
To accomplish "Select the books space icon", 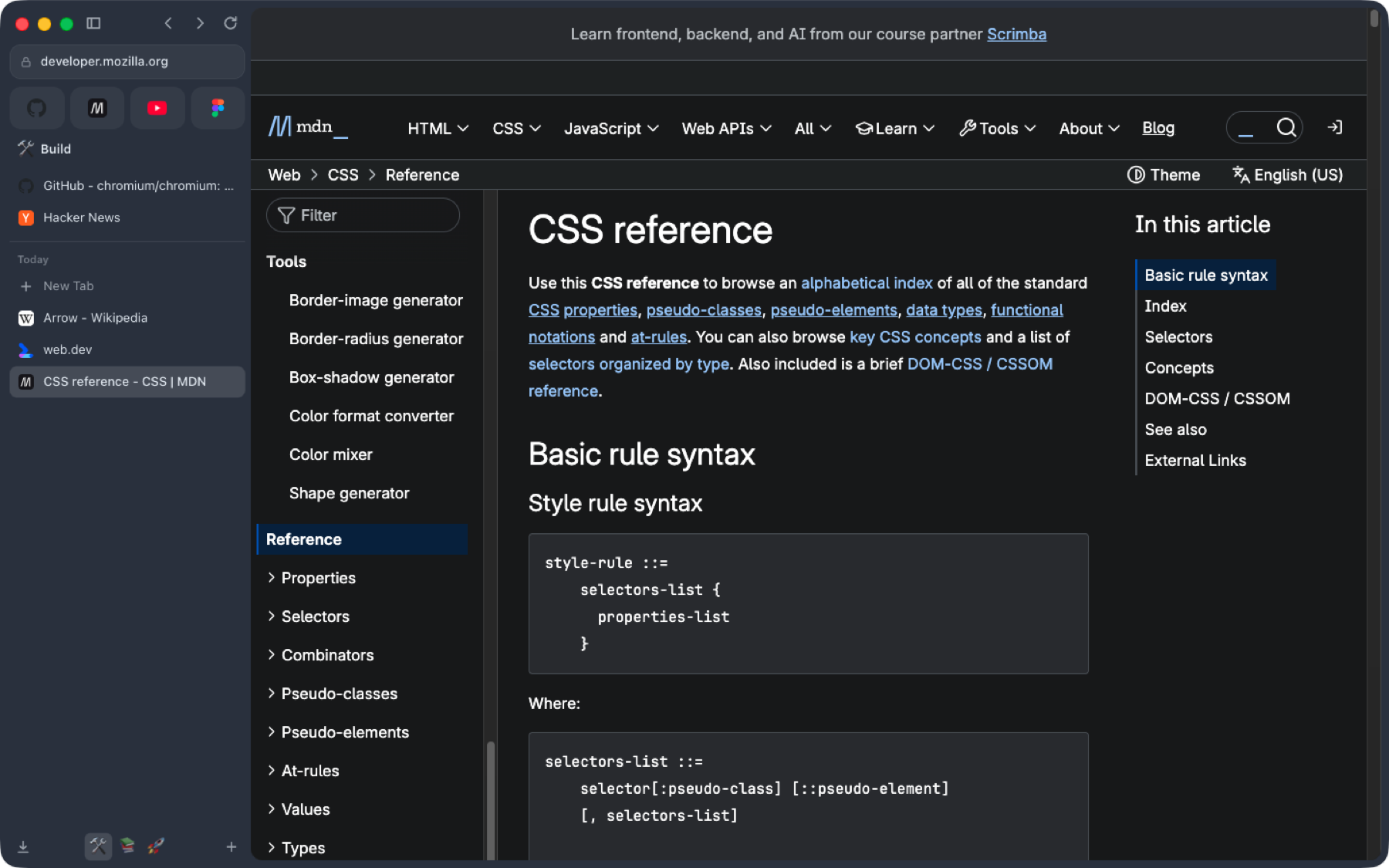I will click(127, 846).
